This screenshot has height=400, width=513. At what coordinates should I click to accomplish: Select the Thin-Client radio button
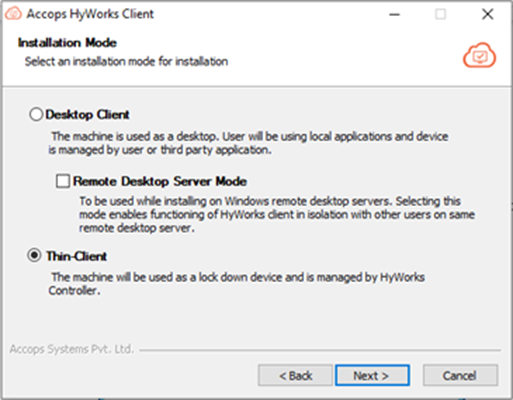[34, 256]
